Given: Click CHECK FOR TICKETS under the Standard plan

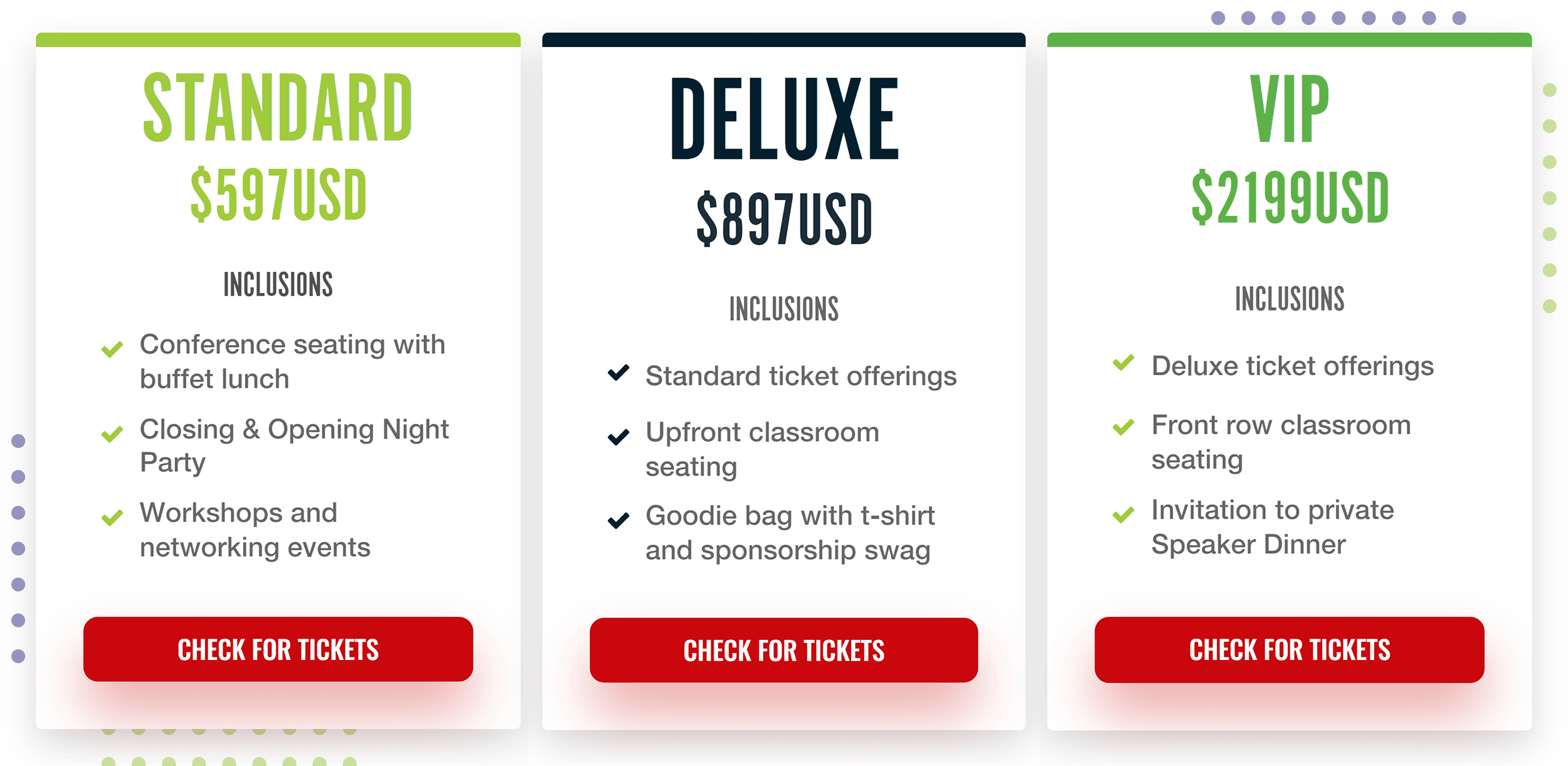Looking at the screenshot, I should click(x=278, y=649).
